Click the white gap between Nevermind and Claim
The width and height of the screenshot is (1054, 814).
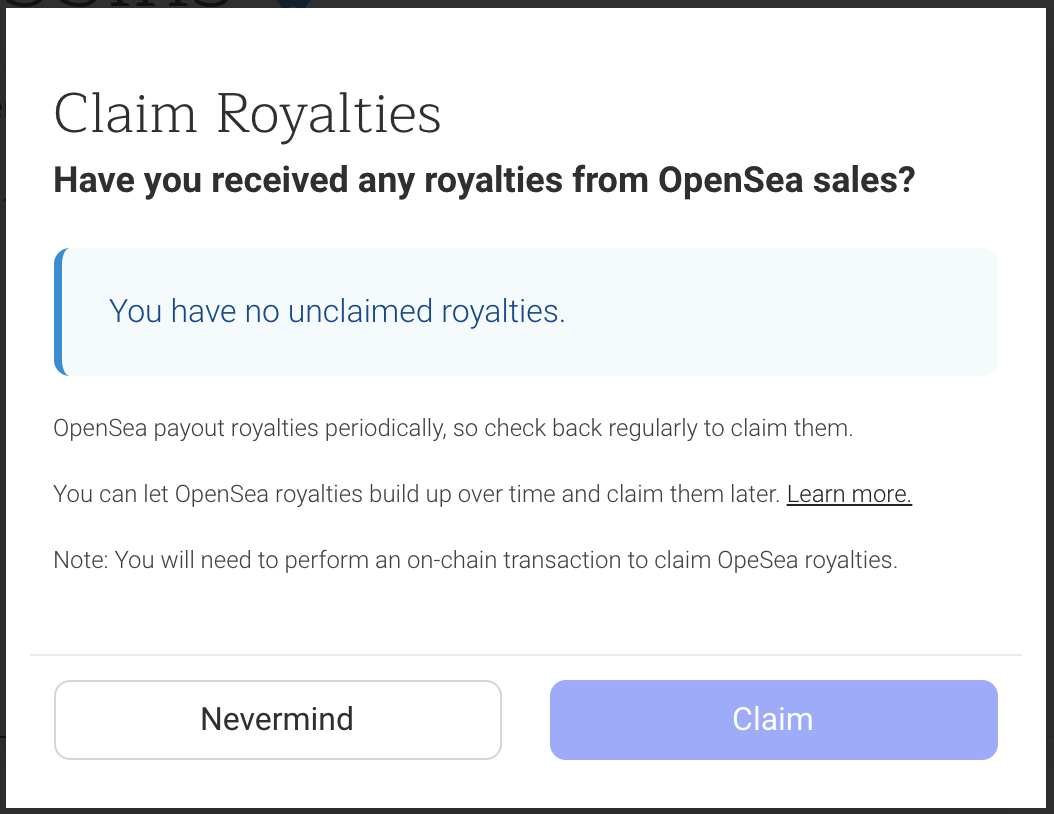coord(526,719)
